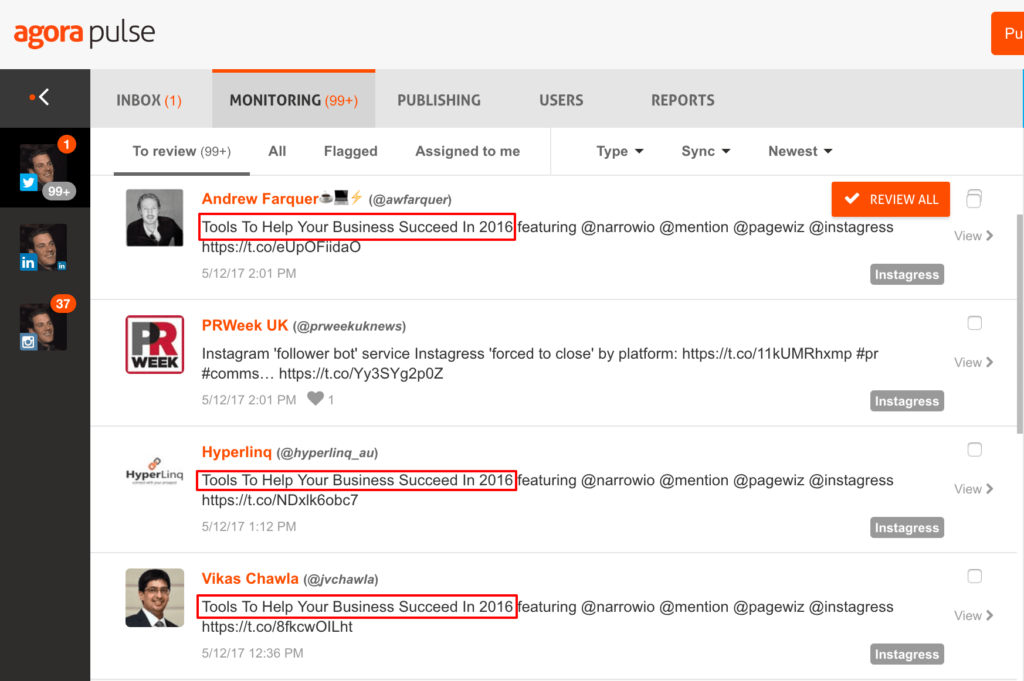This screenshot has height=681, width=1024.
Task: Open Andrew Farquer's profile name link
Action: pyautogui.click(x=260, y=198)
